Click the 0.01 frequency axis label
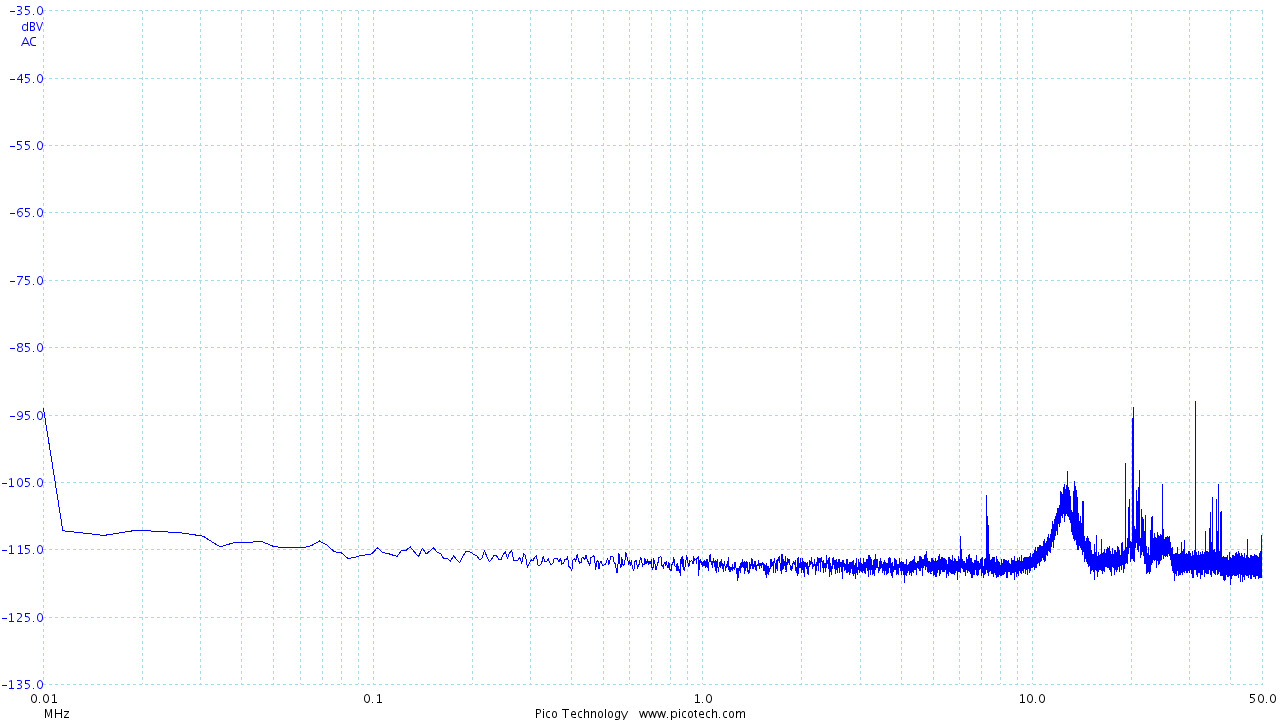Image resolution: width=1280 pixels, height=720 pixels. (44, 698)
